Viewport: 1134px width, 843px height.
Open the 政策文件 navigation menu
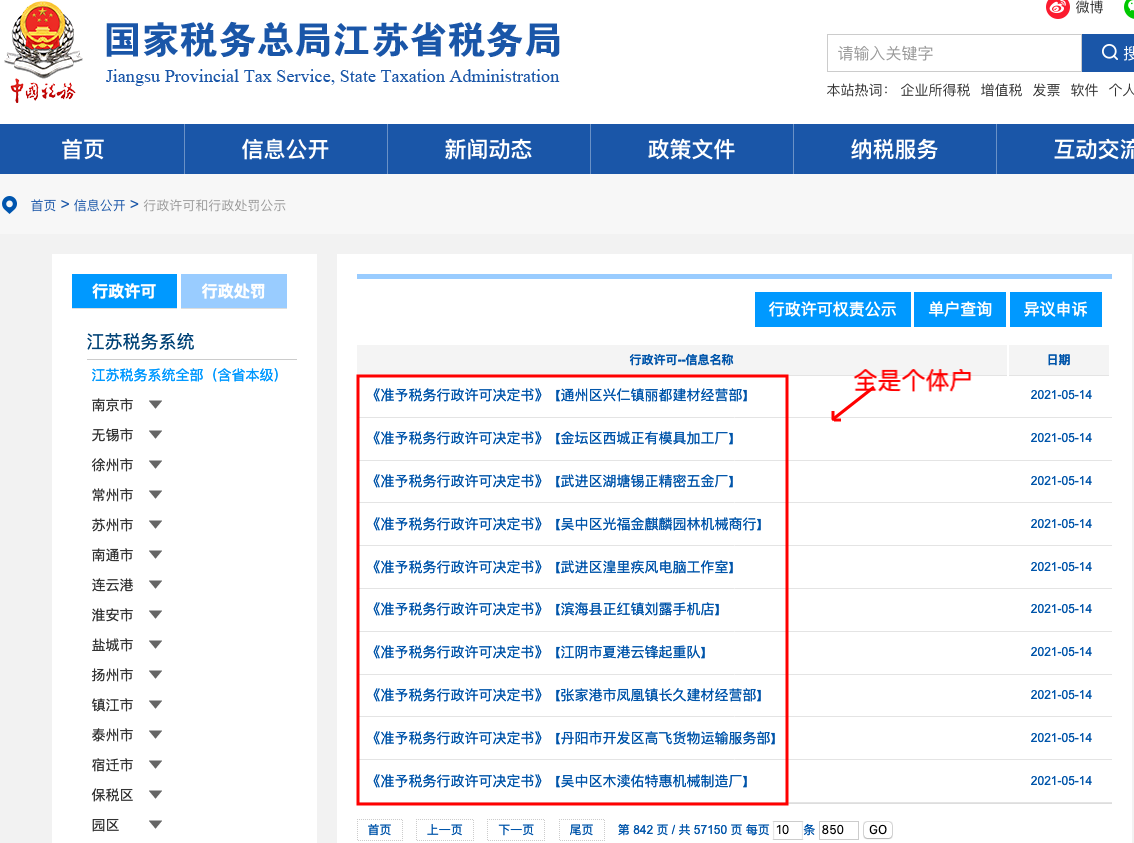[691, 147]
